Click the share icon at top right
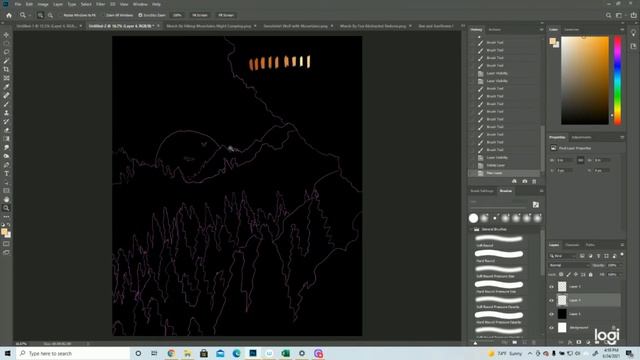 633,15
